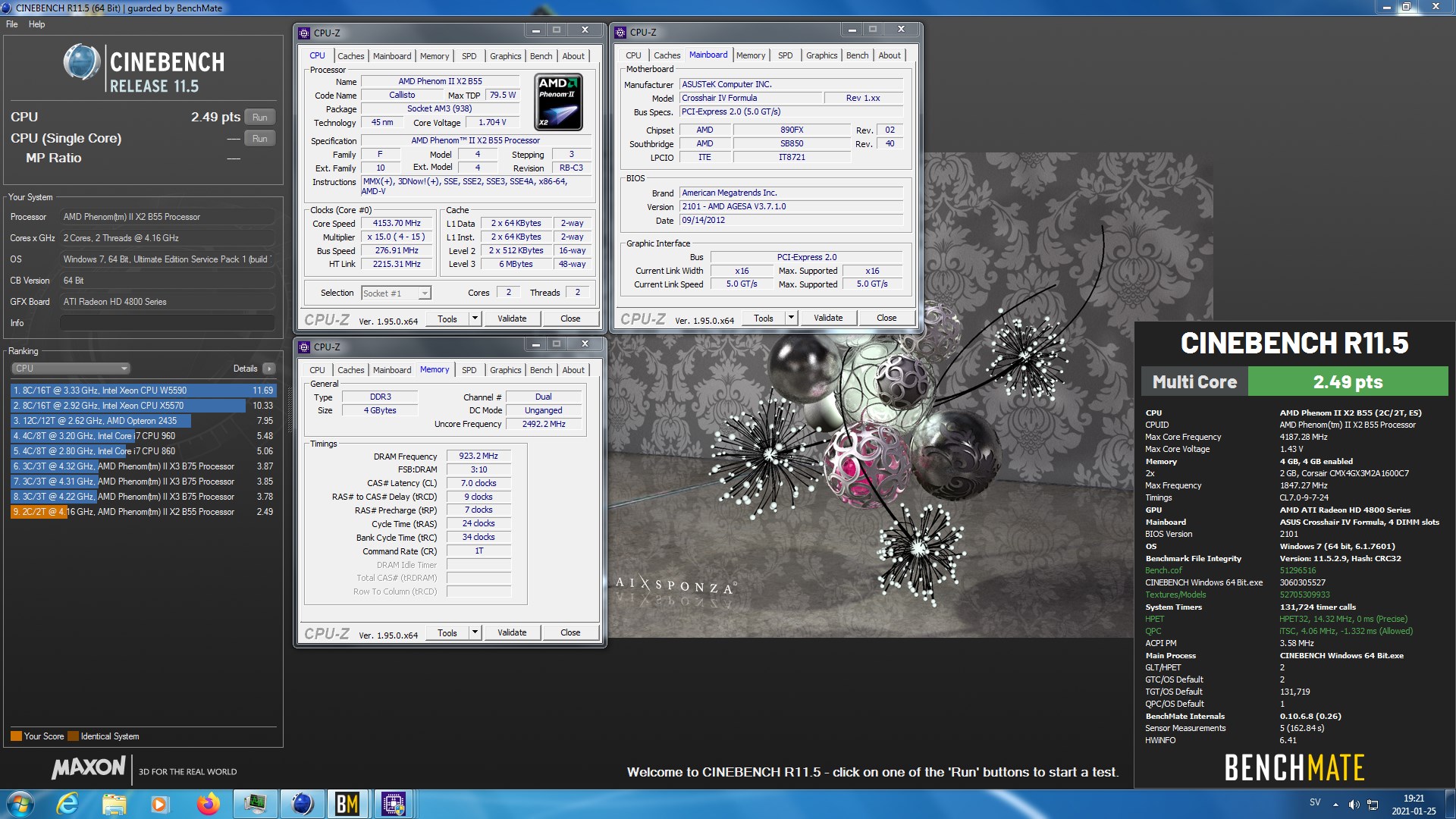1456x819 pixels.
Task: Click the motherboard model Crosshair IV Formula
Action: (751, 98)
